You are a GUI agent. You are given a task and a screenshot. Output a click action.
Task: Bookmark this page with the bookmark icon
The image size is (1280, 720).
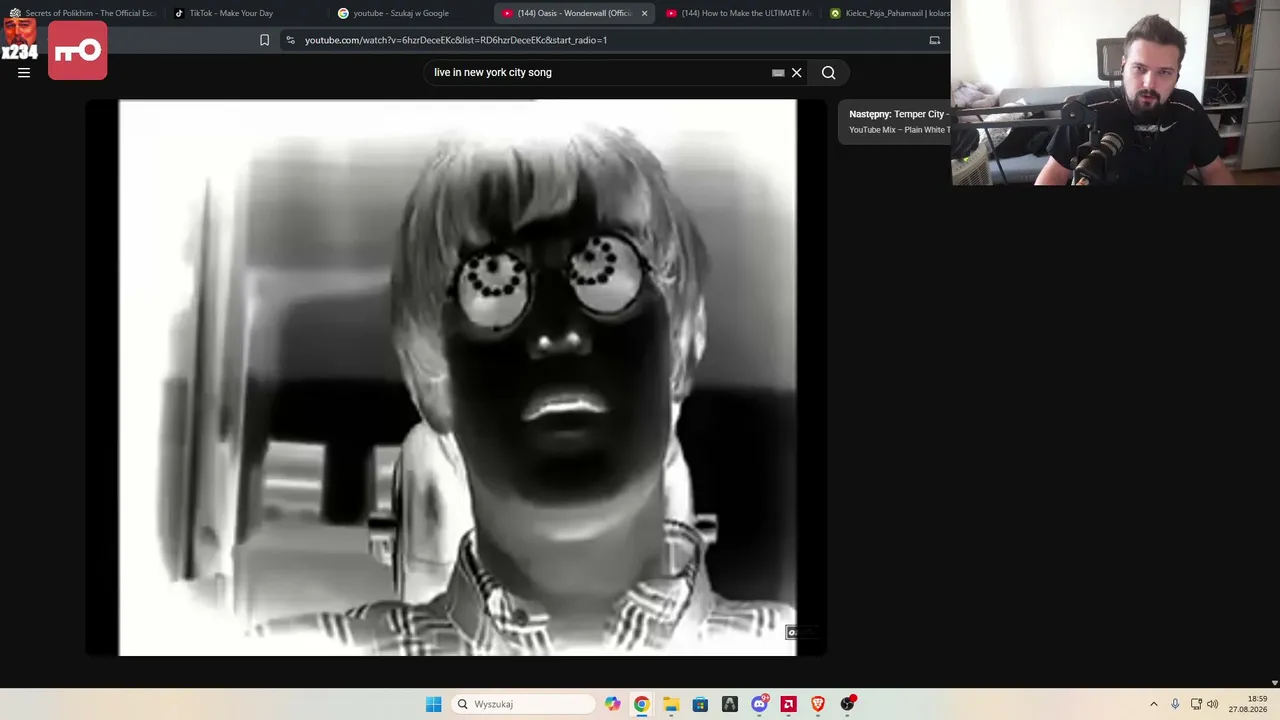264,40
